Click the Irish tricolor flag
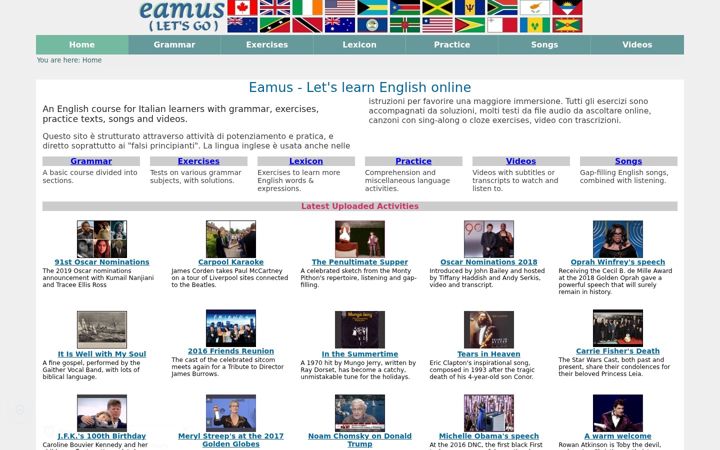This screenshot has height=450, width=720. pos(308,7)
